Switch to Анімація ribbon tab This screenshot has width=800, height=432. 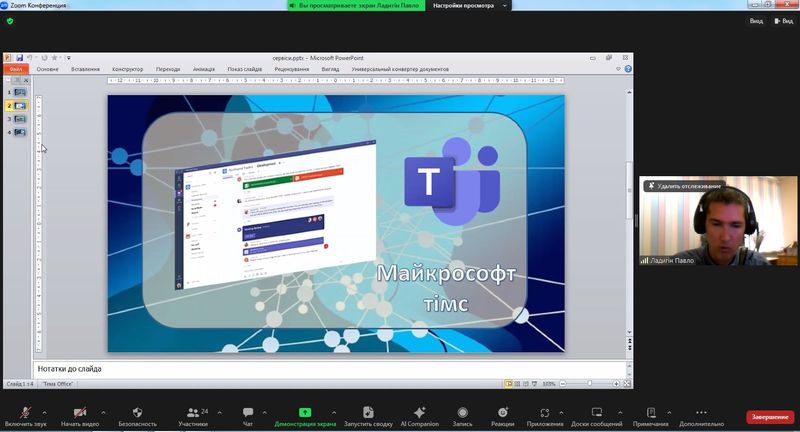click(204, 69)
